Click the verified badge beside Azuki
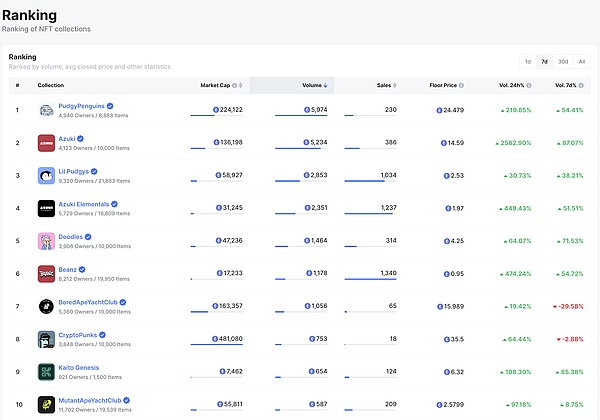This screenshot has height=420, width=600. [x=80, y=138]
